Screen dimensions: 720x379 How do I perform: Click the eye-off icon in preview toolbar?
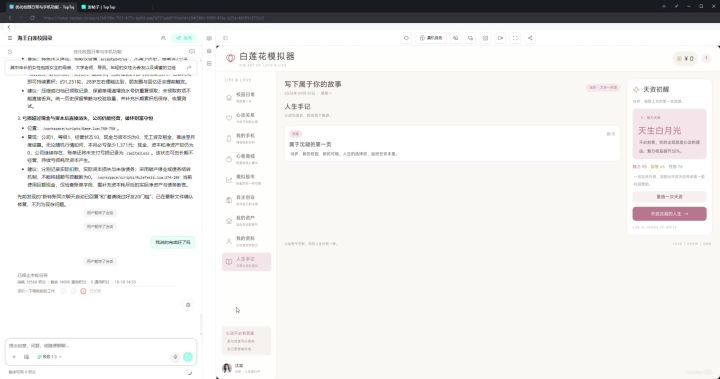point(455,38)
